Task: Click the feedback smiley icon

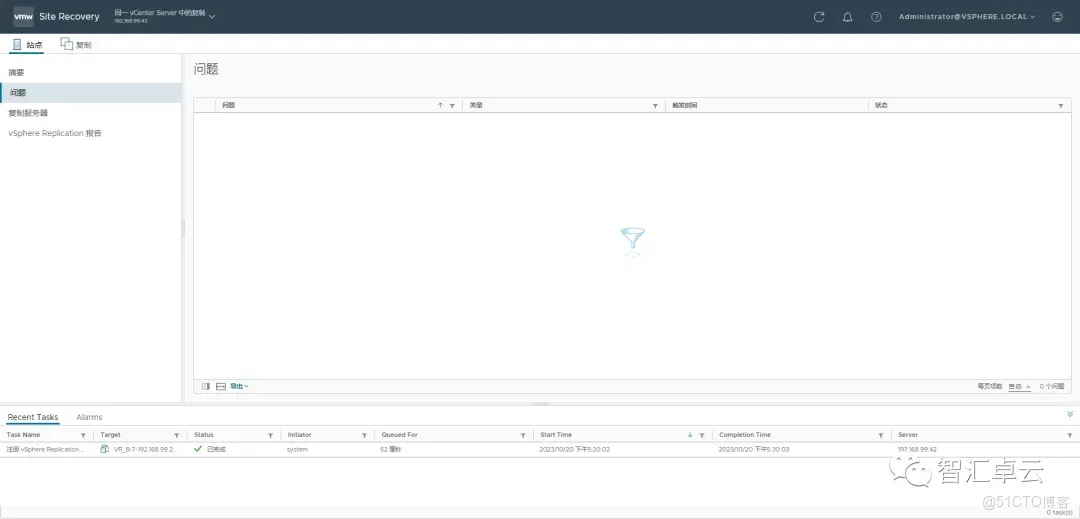Action: point(1058,17)
